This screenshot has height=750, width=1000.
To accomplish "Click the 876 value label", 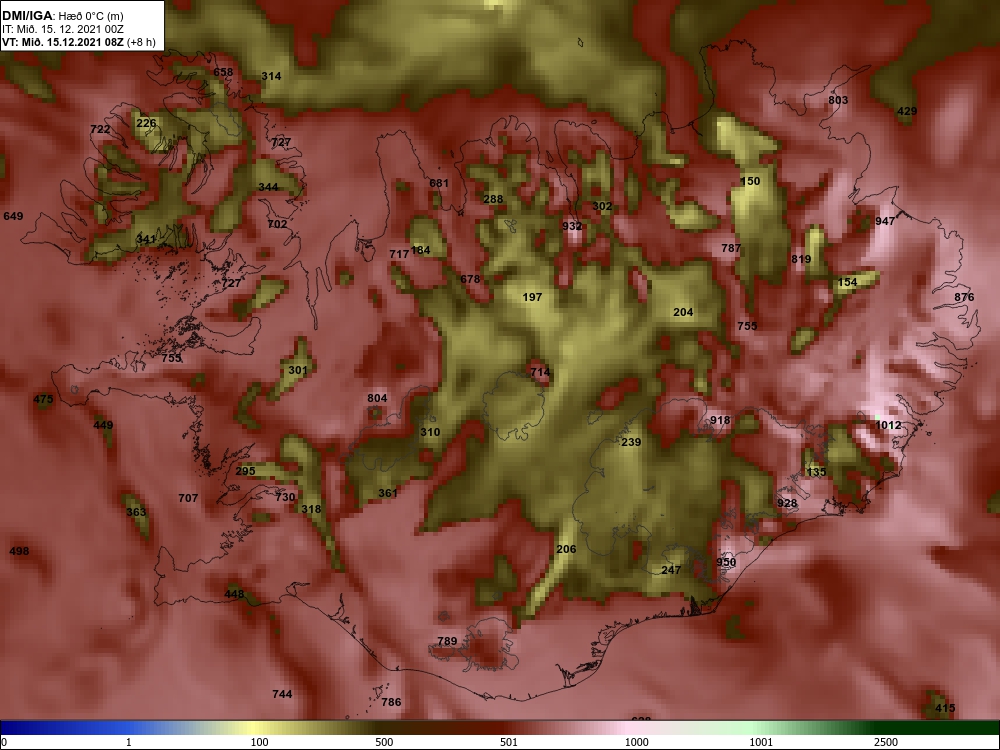I will [x=964, y=297].
